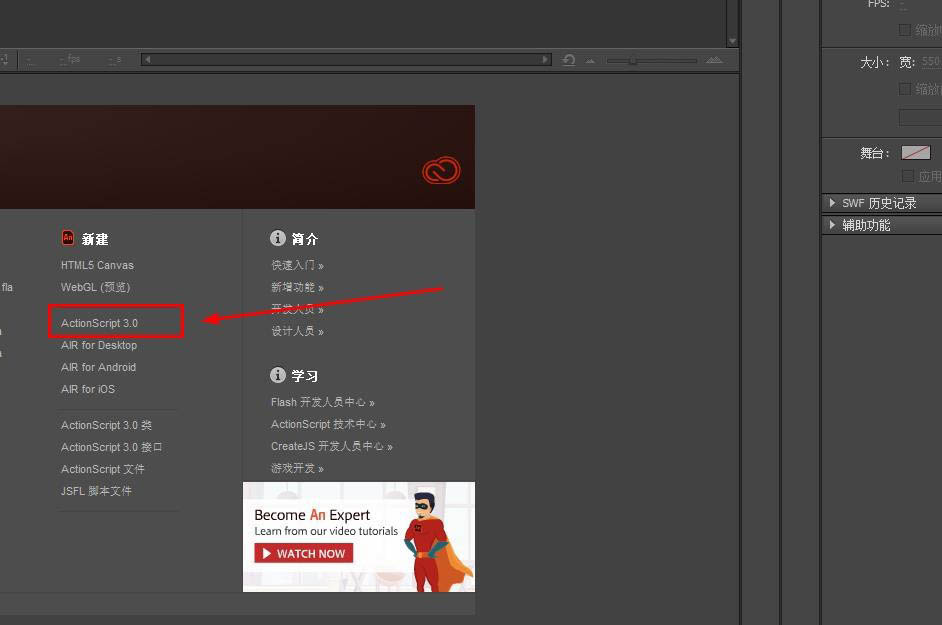
Task: Click the timeline zoom slider handle
Action: (632, 61)
